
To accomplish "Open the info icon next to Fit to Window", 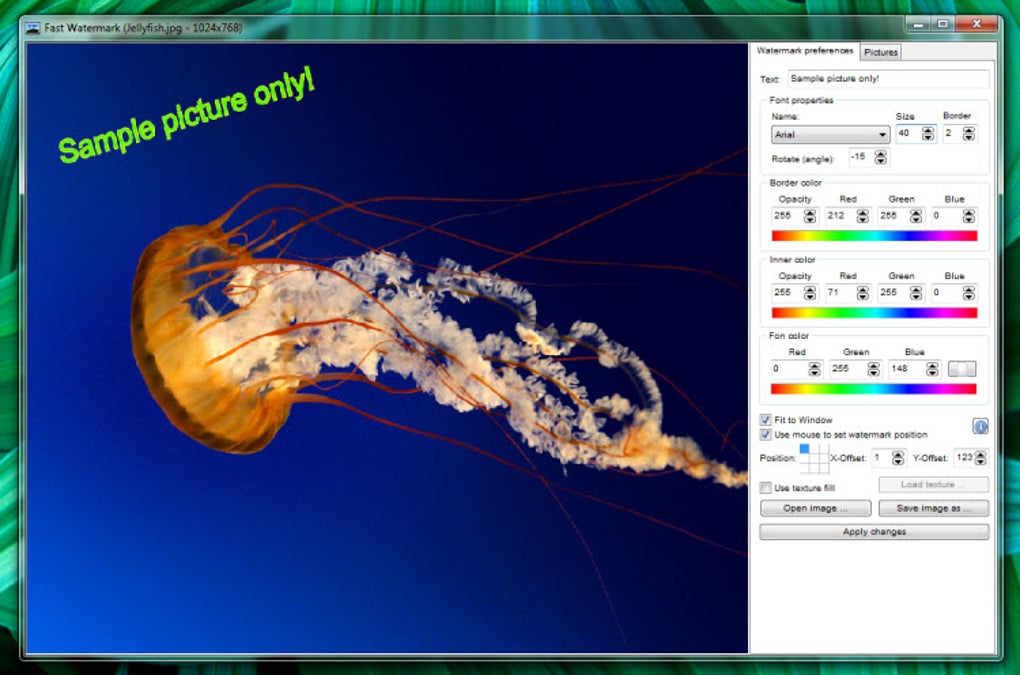I will [980, 427].
